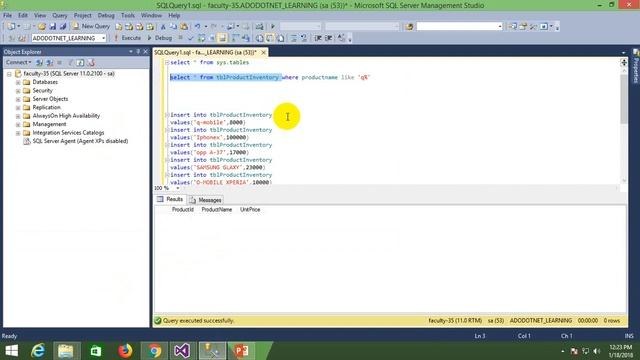Viewport: 640px width, 360px height.
Task: Open the Debug menu
Action: click(x=106, y=15)
